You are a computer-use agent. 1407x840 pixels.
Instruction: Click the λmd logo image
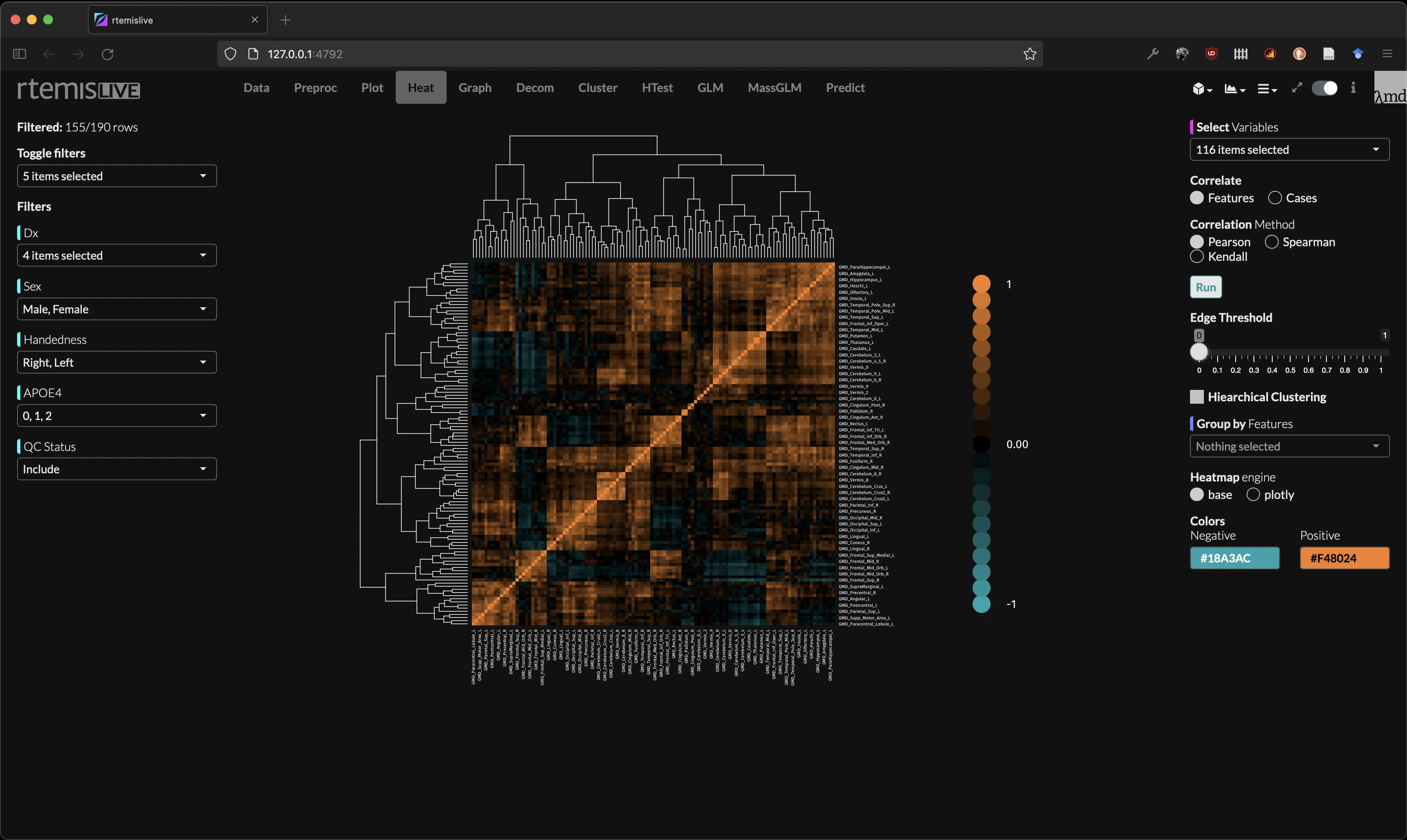[1391, 88]
